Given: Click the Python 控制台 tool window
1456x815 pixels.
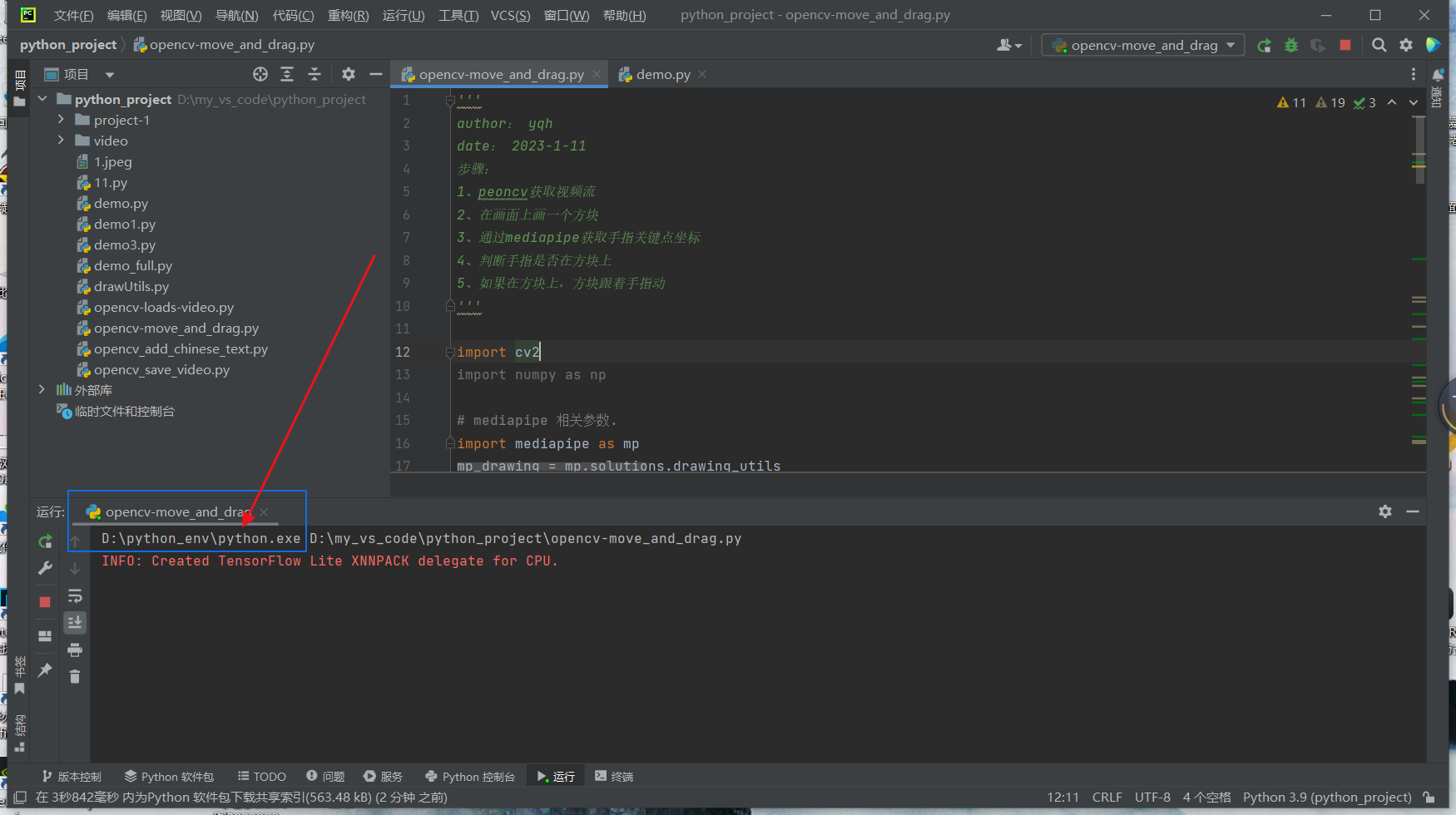Looking at the screenshot, I should point(470,776).
